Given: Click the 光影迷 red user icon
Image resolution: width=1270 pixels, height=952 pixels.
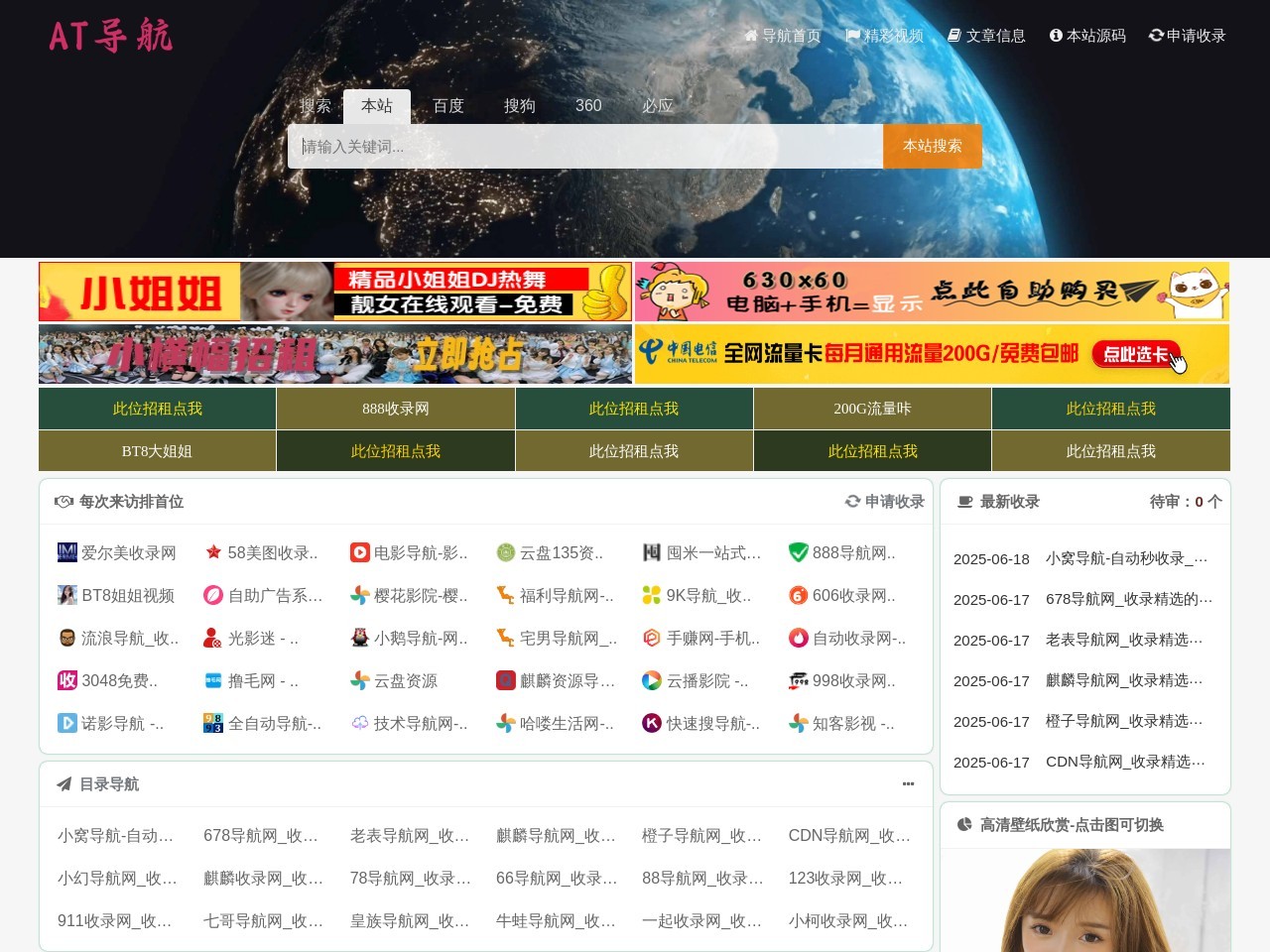Looking at the screenshot, I should tap(213, 638).
